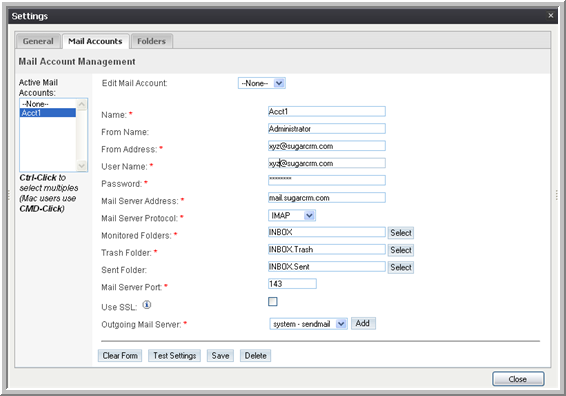Click the Password input field
The height and width of the screenshot is (396, 566).
tap(327, 180)
